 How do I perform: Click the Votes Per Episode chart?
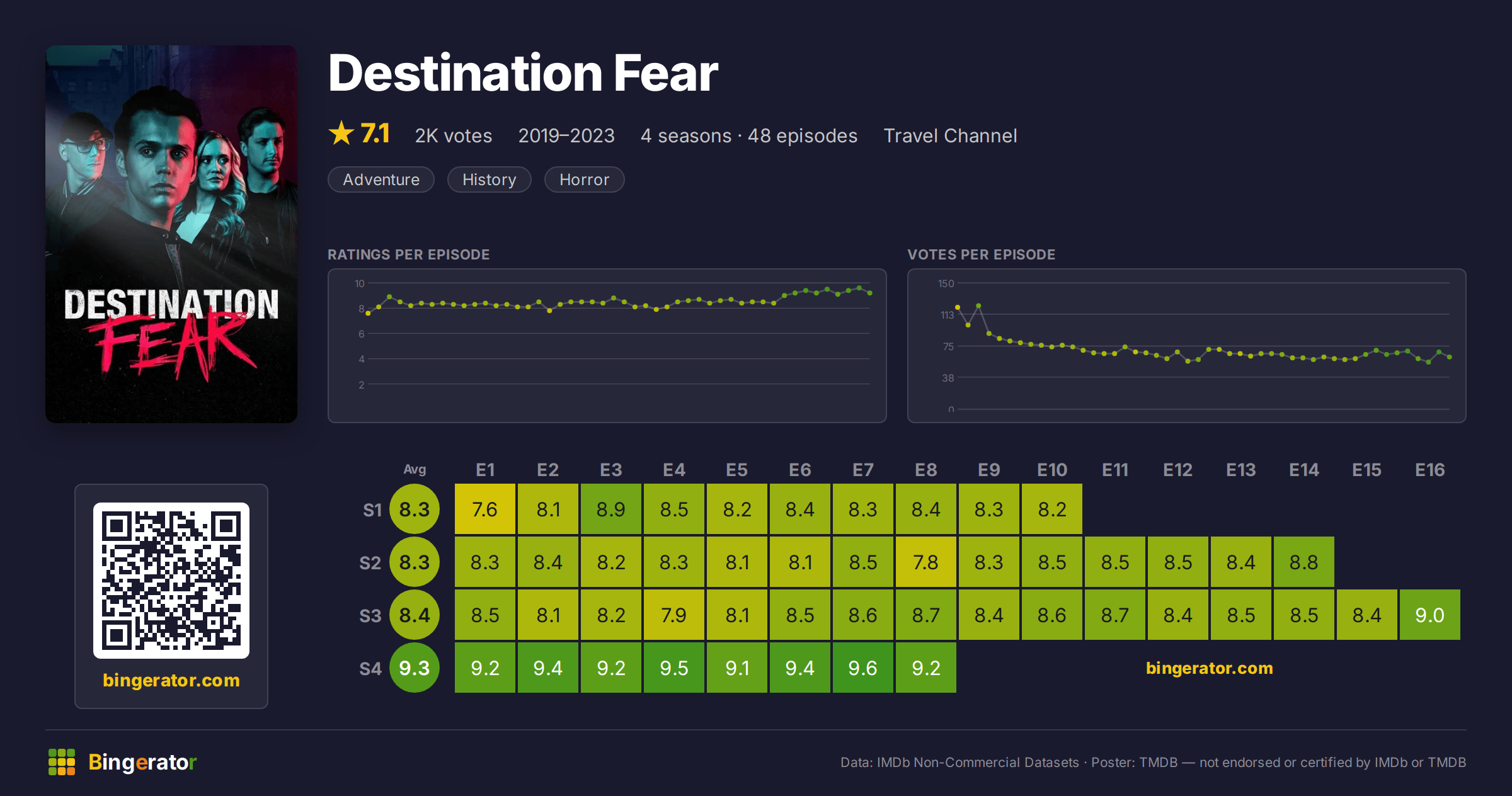[1187, 346]
